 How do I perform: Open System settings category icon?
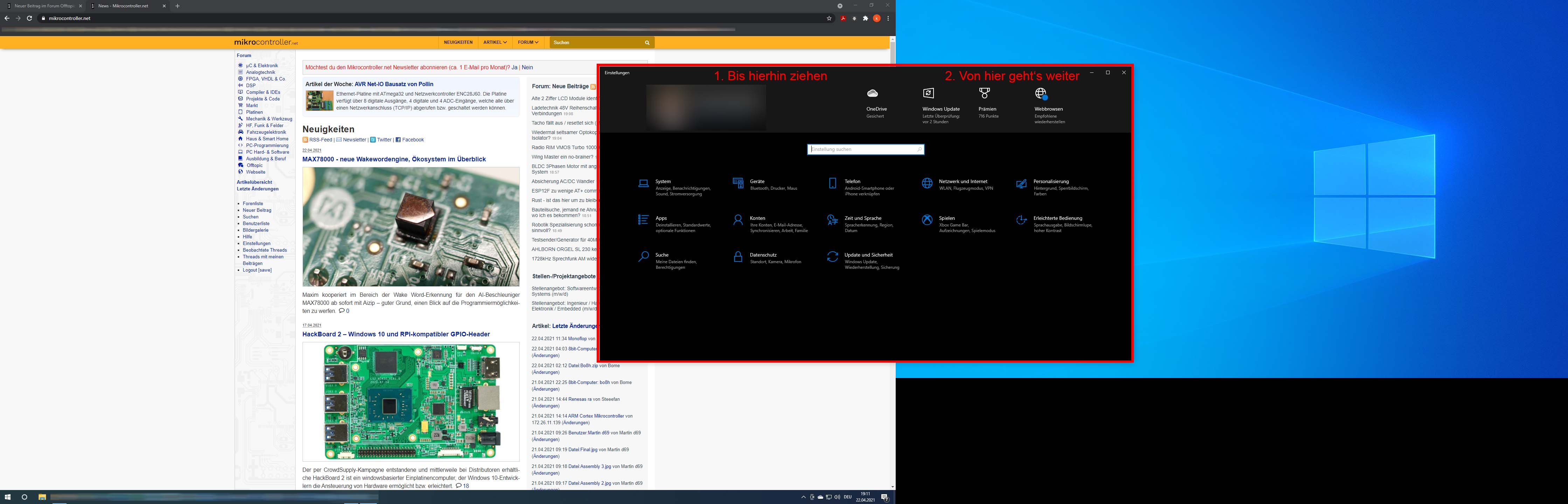coord(643,183)
